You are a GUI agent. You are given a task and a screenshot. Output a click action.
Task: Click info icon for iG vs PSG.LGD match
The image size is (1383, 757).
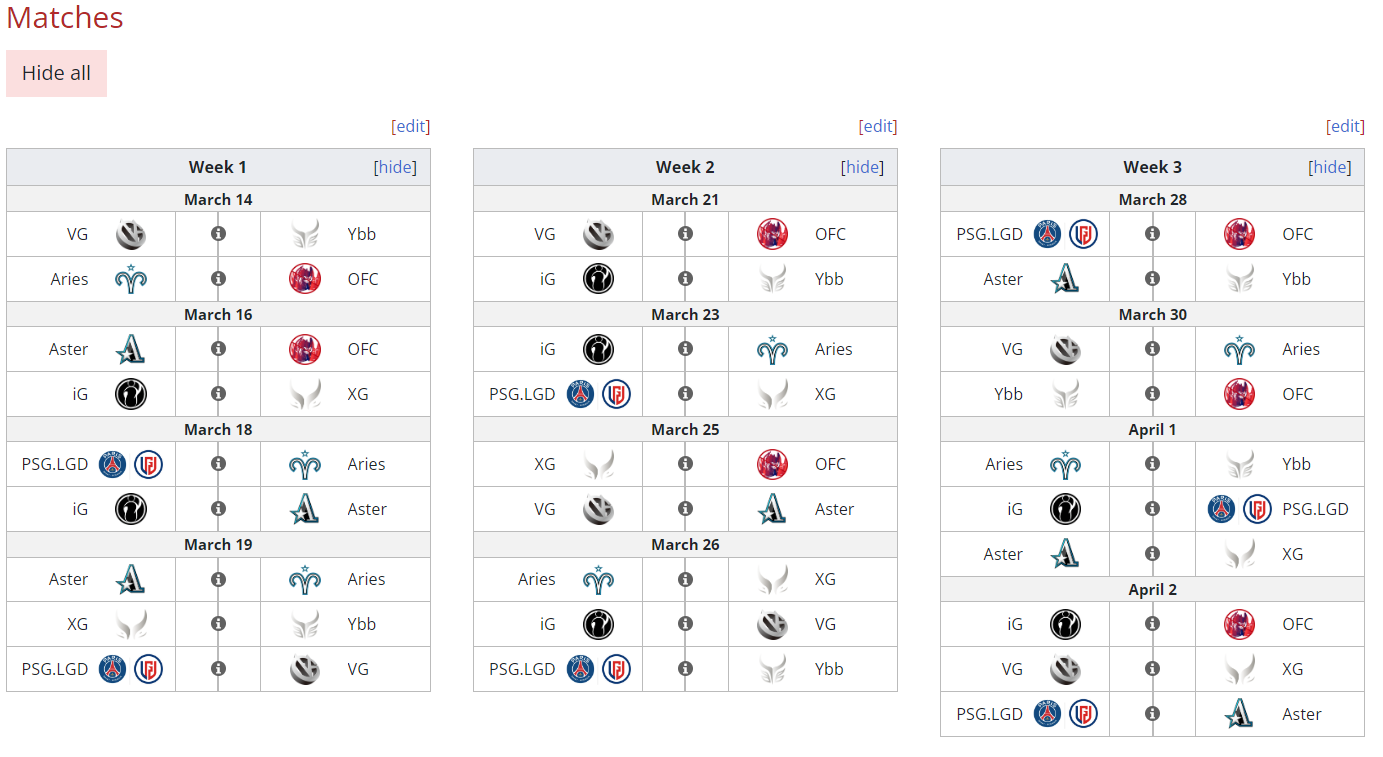[1152, 509]
